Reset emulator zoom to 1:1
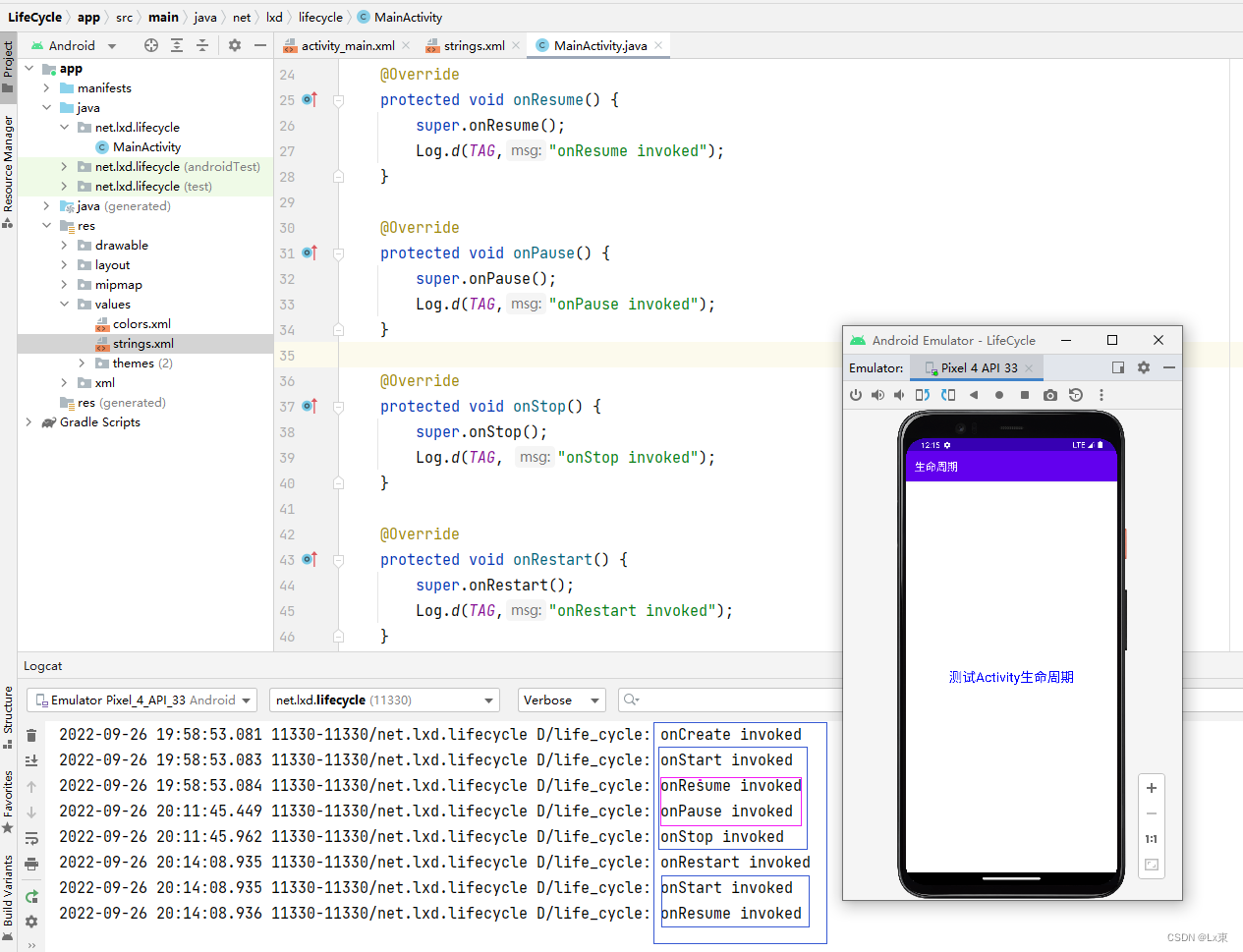Screen dimensions: 1243x952 tap(1151, 839)
